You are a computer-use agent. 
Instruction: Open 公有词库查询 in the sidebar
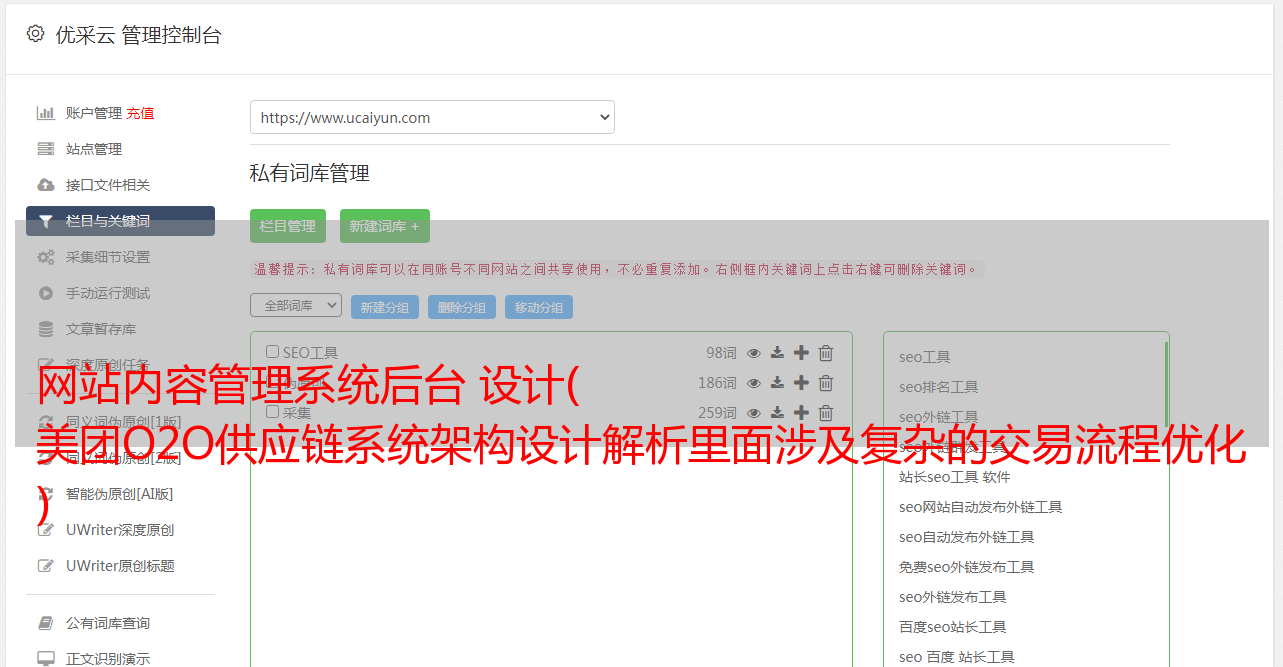(x=108, y=623)
